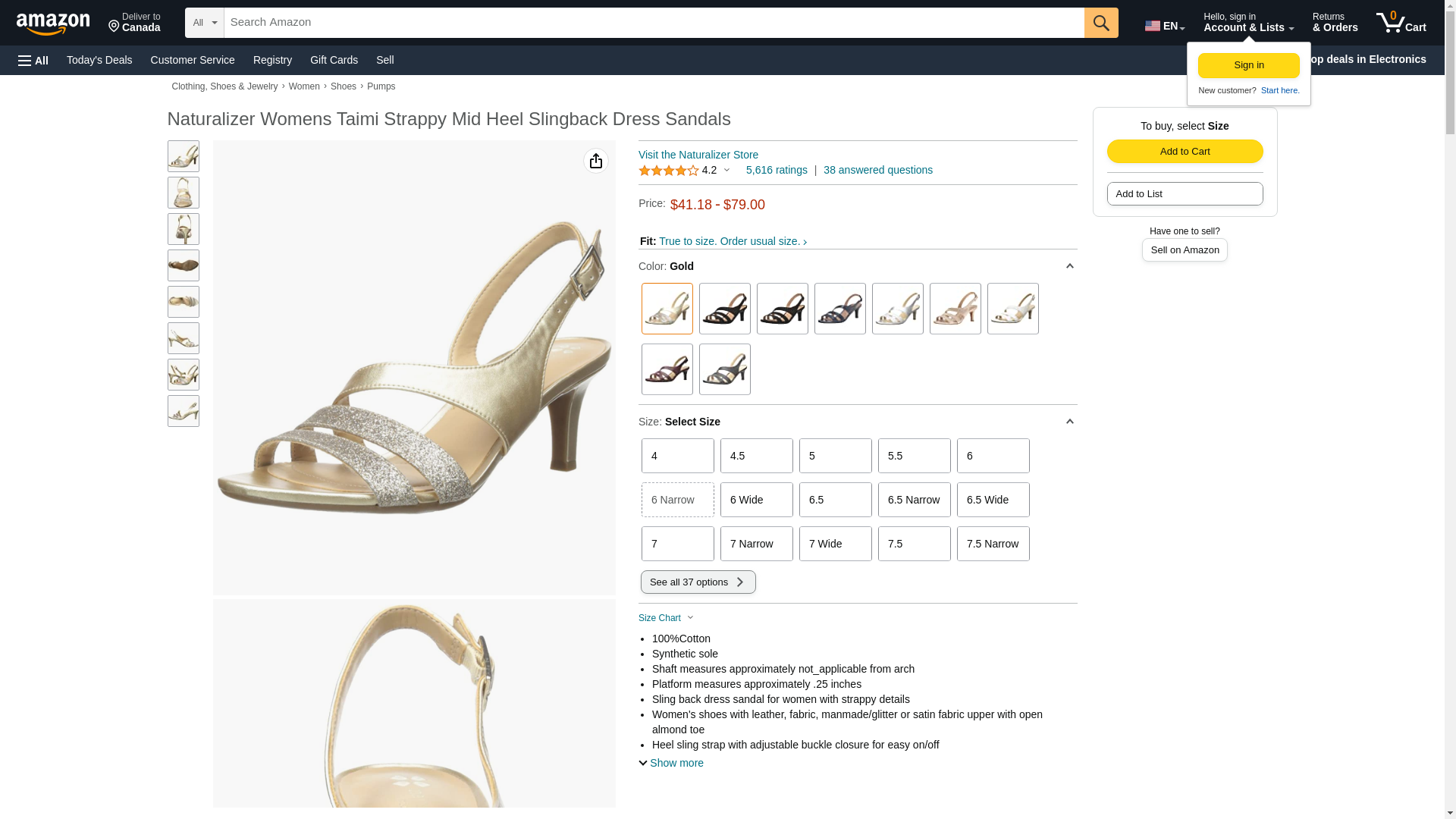Open the search category All dropdown
This screenshot has height=819, width=1456.
(x=204, y=23)
